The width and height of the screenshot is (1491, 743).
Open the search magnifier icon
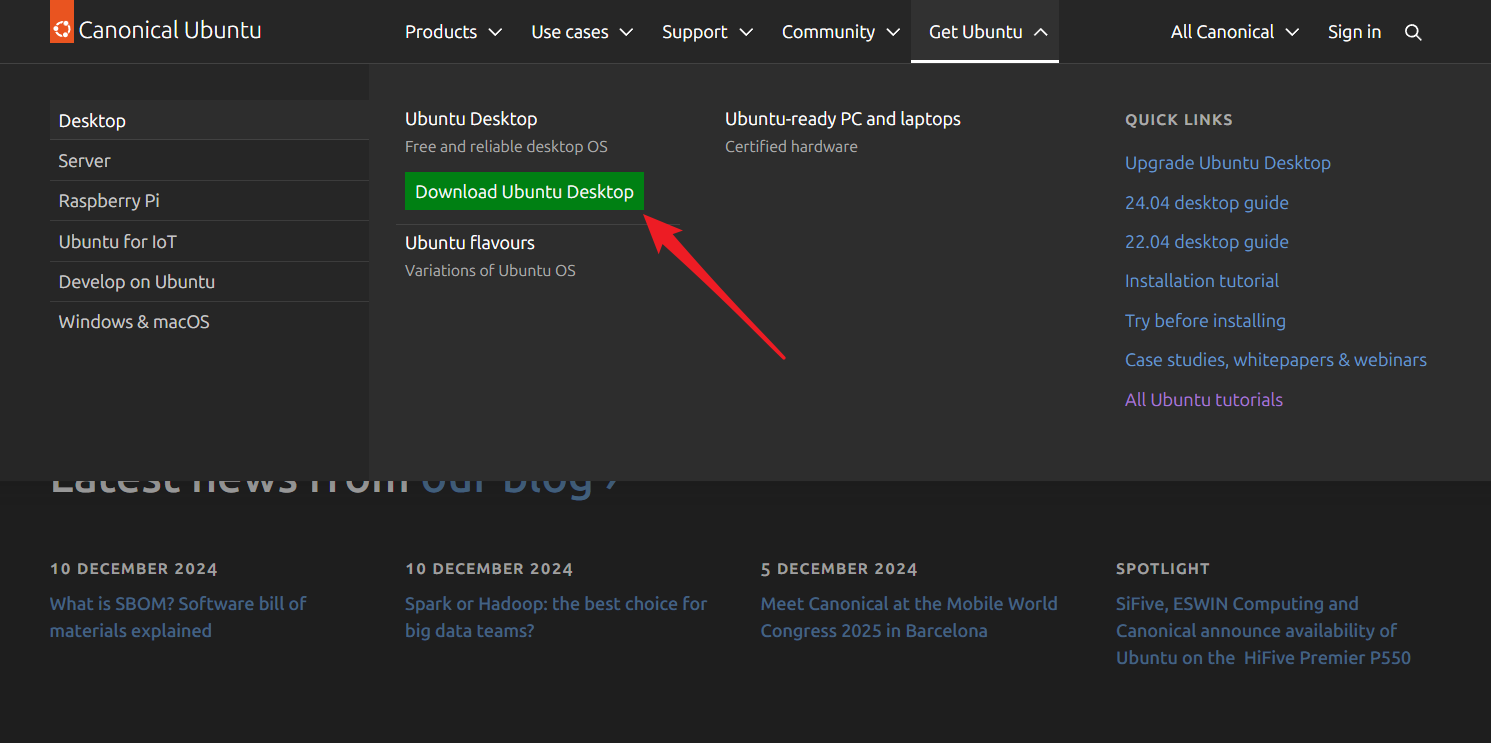pos(1413,32)
